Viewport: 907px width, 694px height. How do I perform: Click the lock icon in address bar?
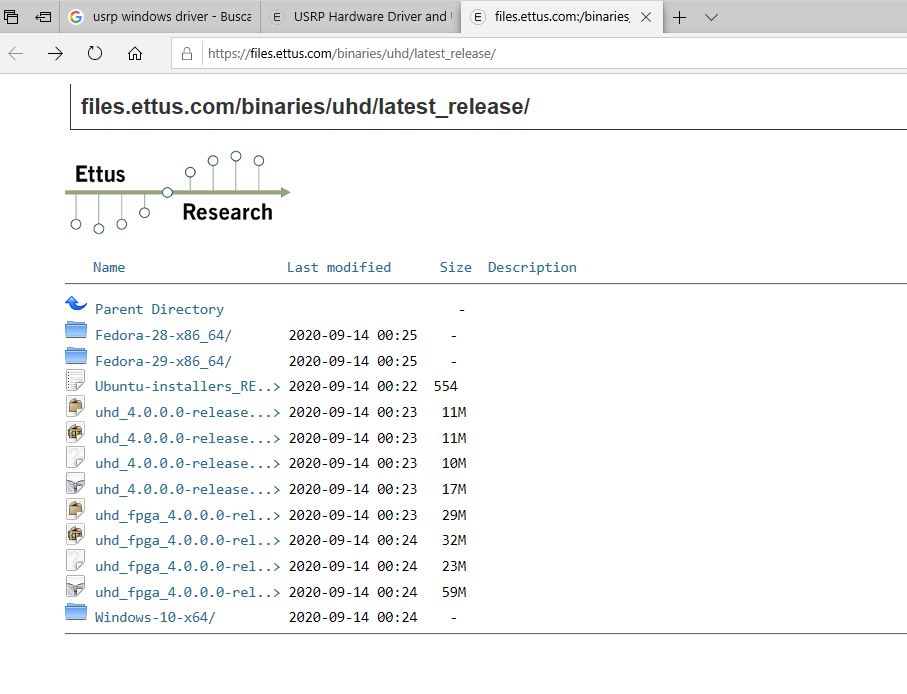pyautogui.click(x=187, y=54)
